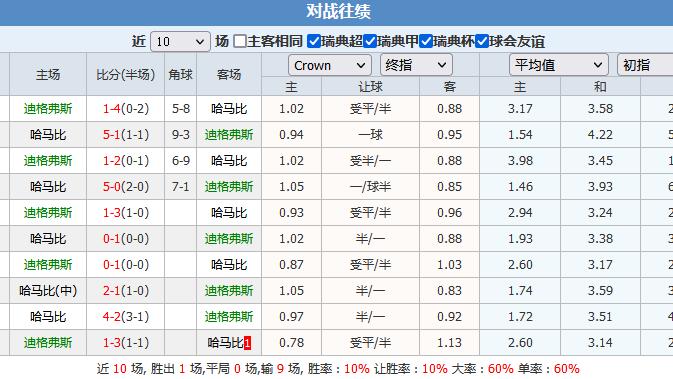Uncheck the 瑞典超 league filter
The image size is (673, 379).
[314, 42]
